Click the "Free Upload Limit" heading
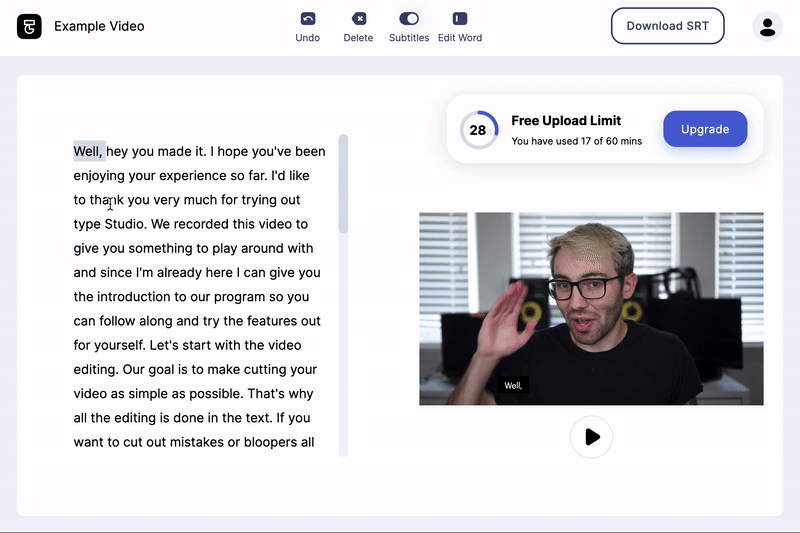 point(566,121)
